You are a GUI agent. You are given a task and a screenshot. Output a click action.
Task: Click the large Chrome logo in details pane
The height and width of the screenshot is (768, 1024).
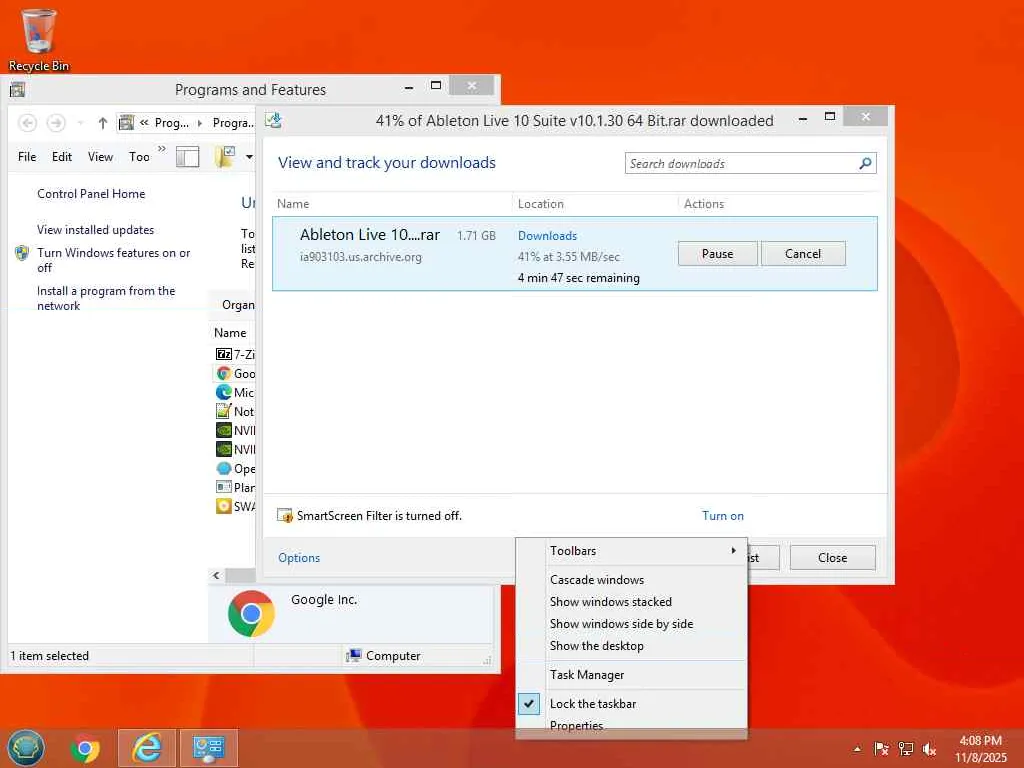tap(251, 614)
